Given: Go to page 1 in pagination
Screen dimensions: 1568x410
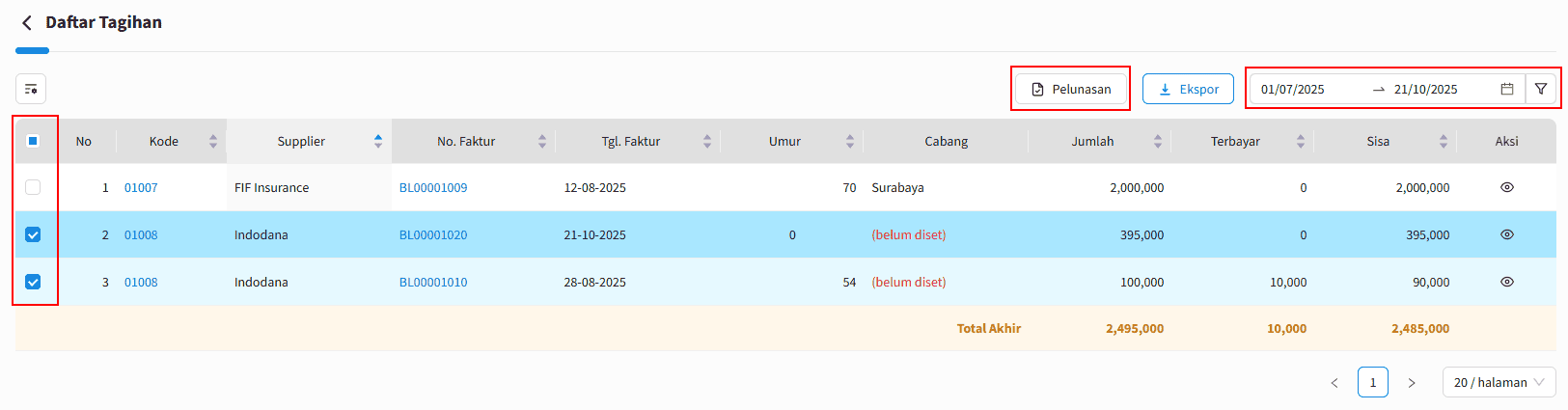Looking at the screenshot, I should click(1372, 382).
